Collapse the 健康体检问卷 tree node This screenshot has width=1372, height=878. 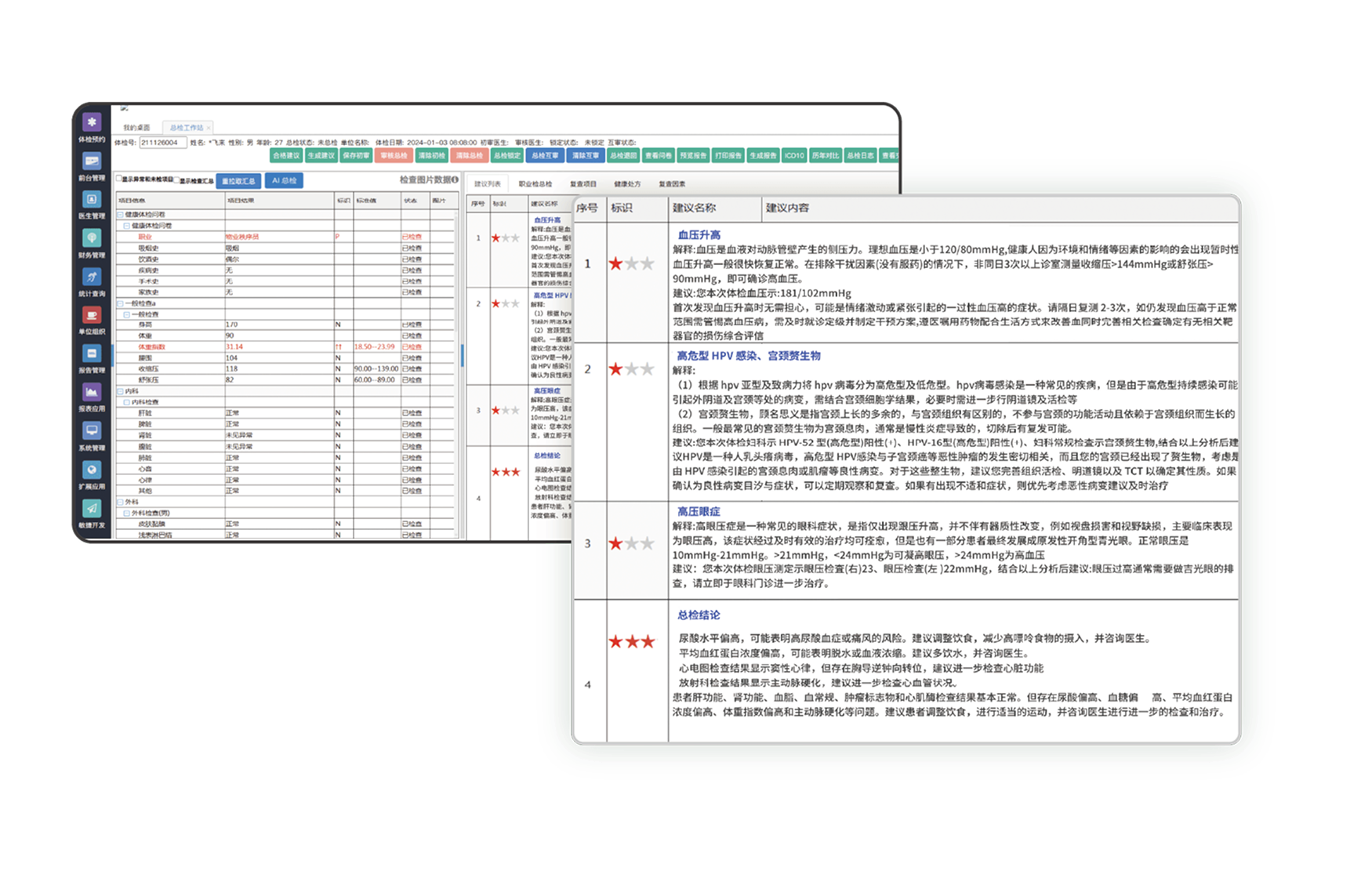119,214
